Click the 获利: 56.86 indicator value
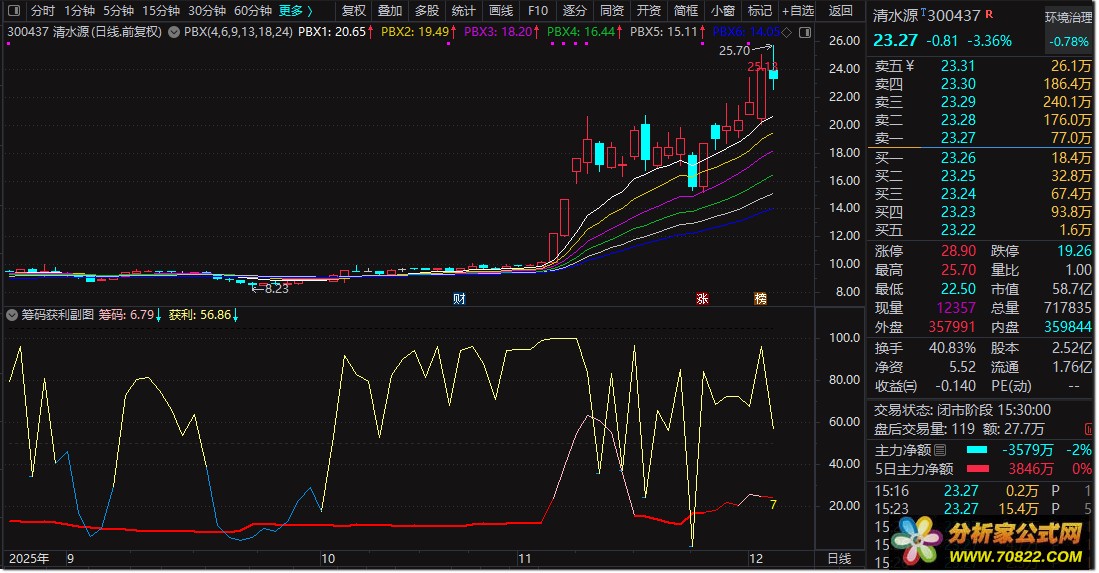Image resolution: width=1099 pixels, height=573 pixels. (x=200, y=315)
